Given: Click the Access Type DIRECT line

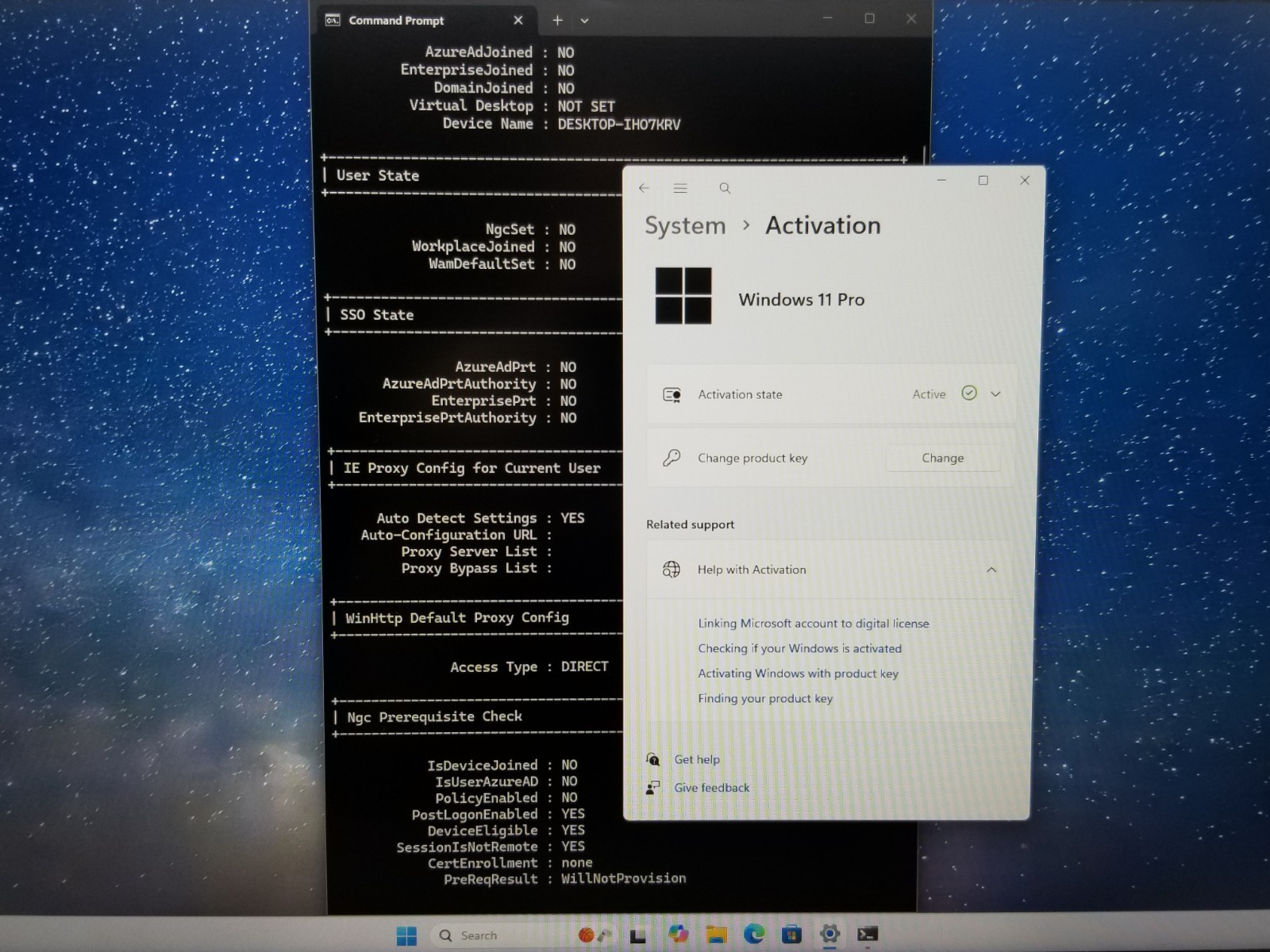Looking at the screenshot, I should point(529,666).
